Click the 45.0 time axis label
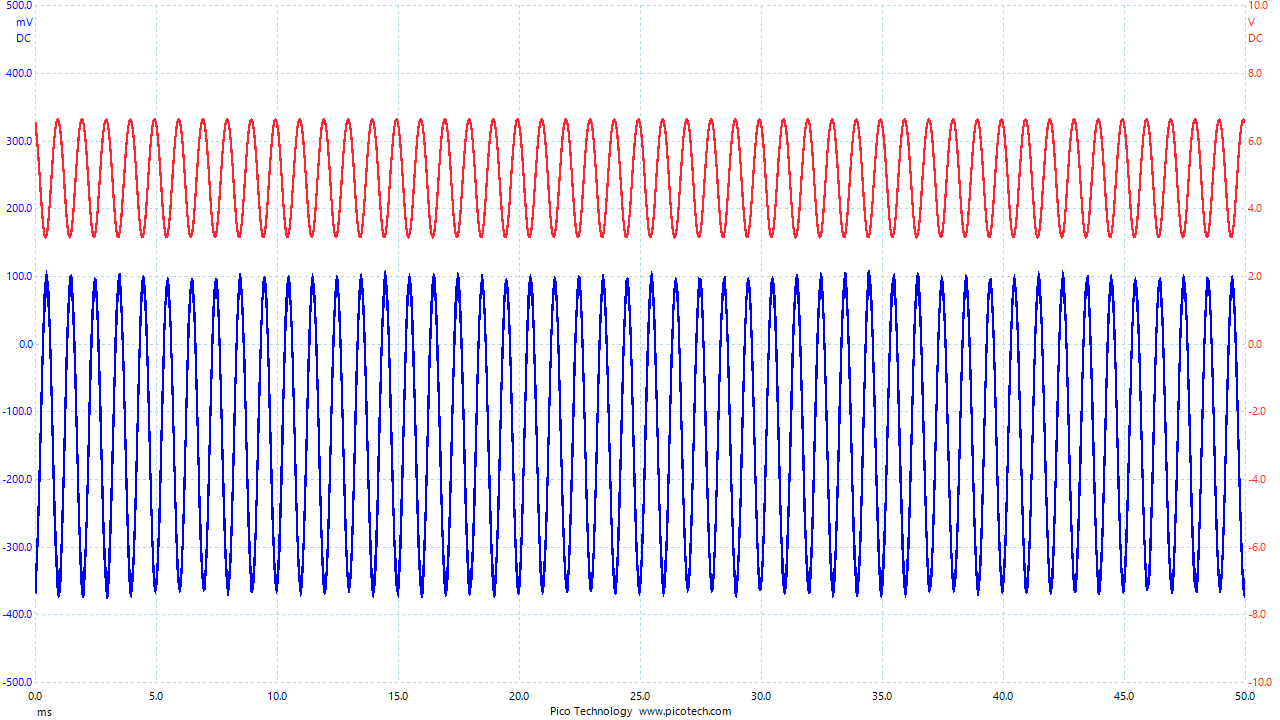This screenshot has height=720, width=1280. pyautogui.click(x=1124, y=696)
